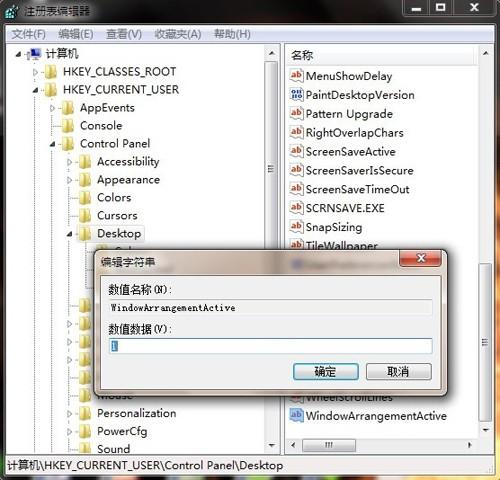The image size is (500, 480).
Task: Open the 查看(V) menu
Action: pos(124,34)
